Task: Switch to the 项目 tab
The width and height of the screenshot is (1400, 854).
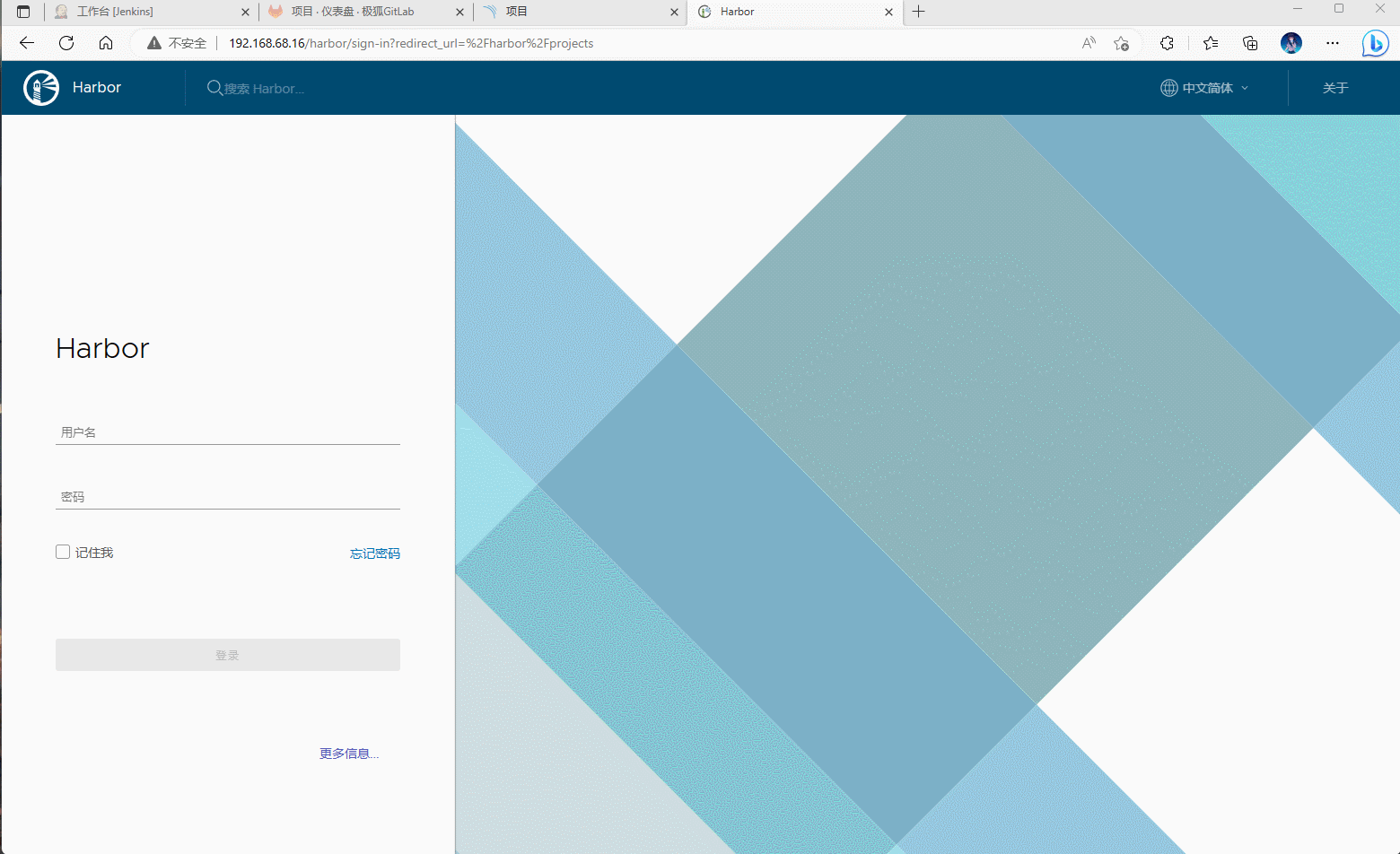Action: click(580, 12)
